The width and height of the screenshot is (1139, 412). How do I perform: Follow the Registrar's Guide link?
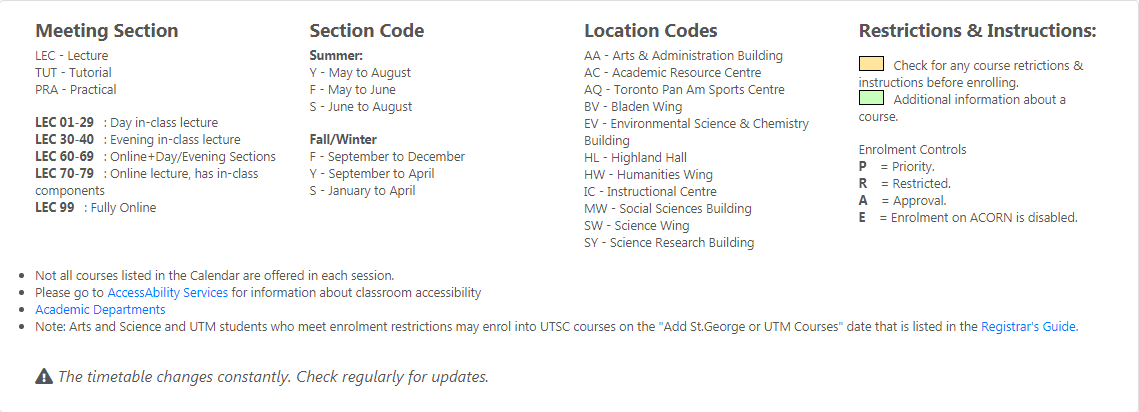(x=1029, y=327)
